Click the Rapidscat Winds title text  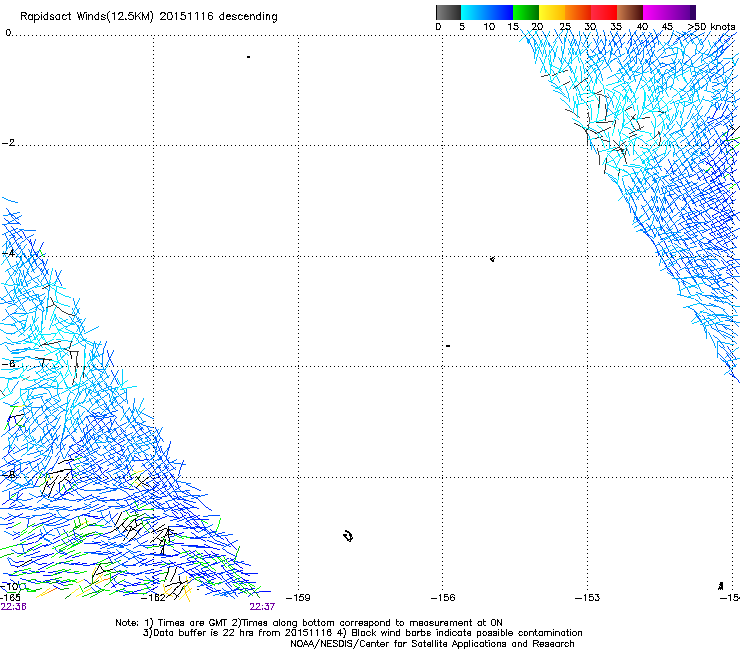149,17
